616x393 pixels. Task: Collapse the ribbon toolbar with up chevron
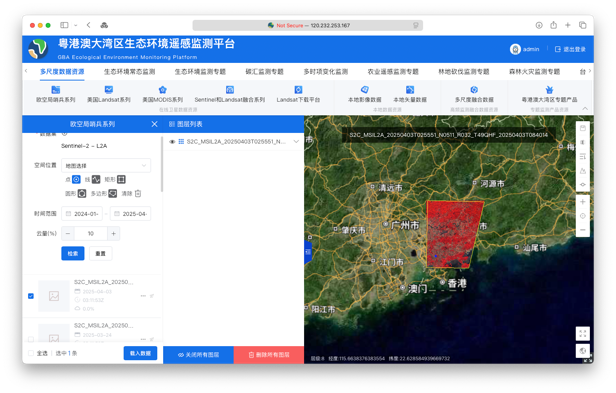click(x=585, y=108)
